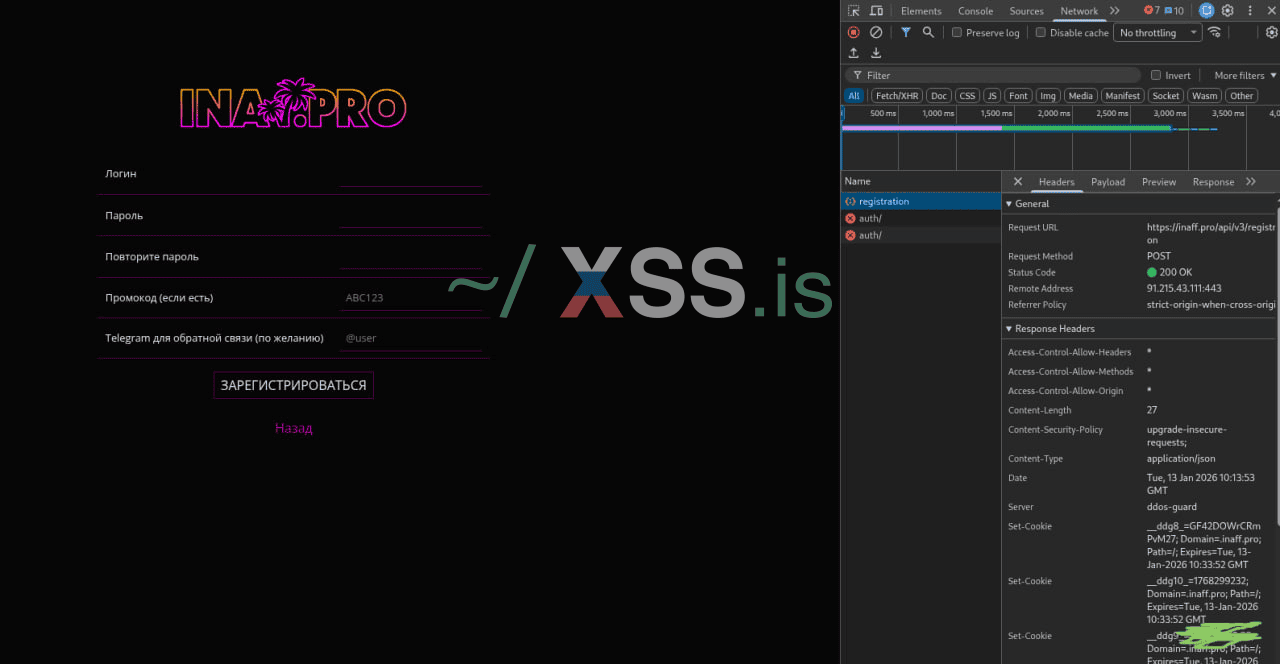1280x664 pixels.
Task: Close the request details pane
Action: (1018, 182)
